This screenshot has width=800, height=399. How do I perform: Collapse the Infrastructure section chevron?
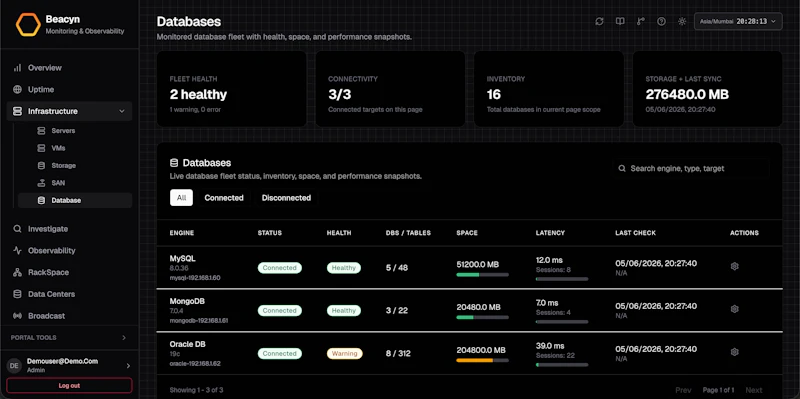(121, 111)
